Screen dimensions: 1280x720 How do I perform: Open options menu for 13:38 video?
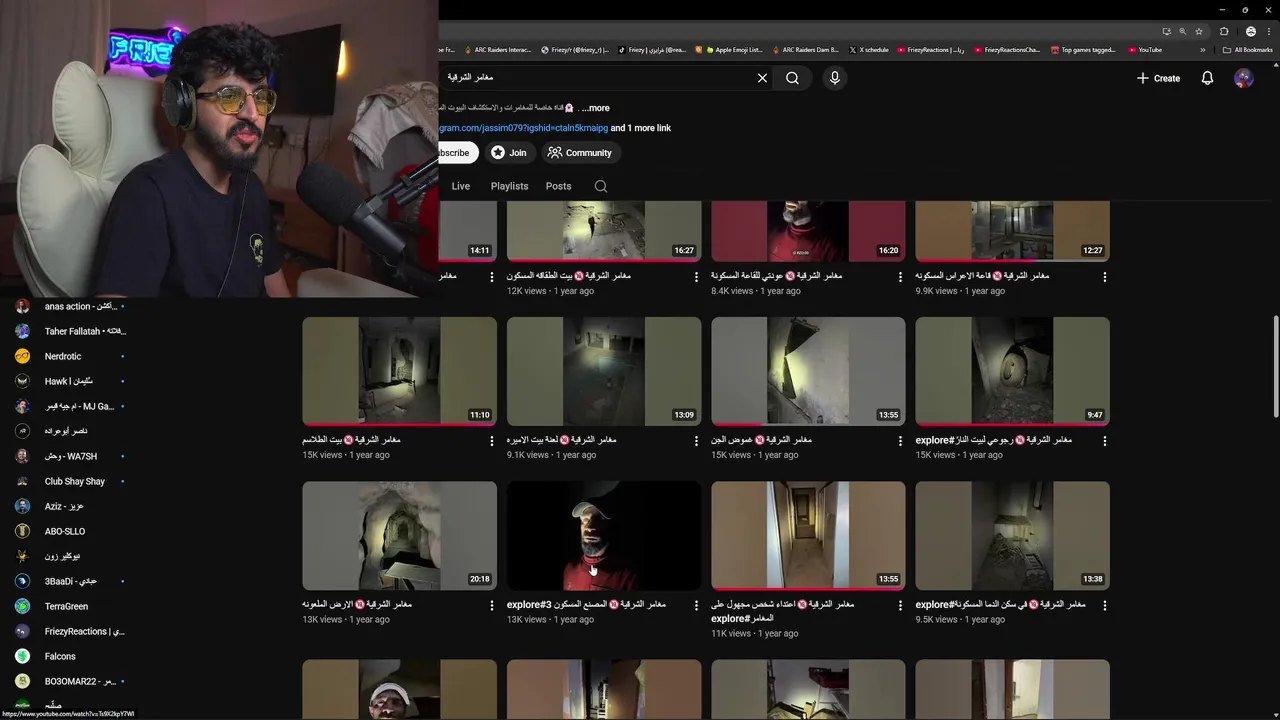tap(1105, 605)
